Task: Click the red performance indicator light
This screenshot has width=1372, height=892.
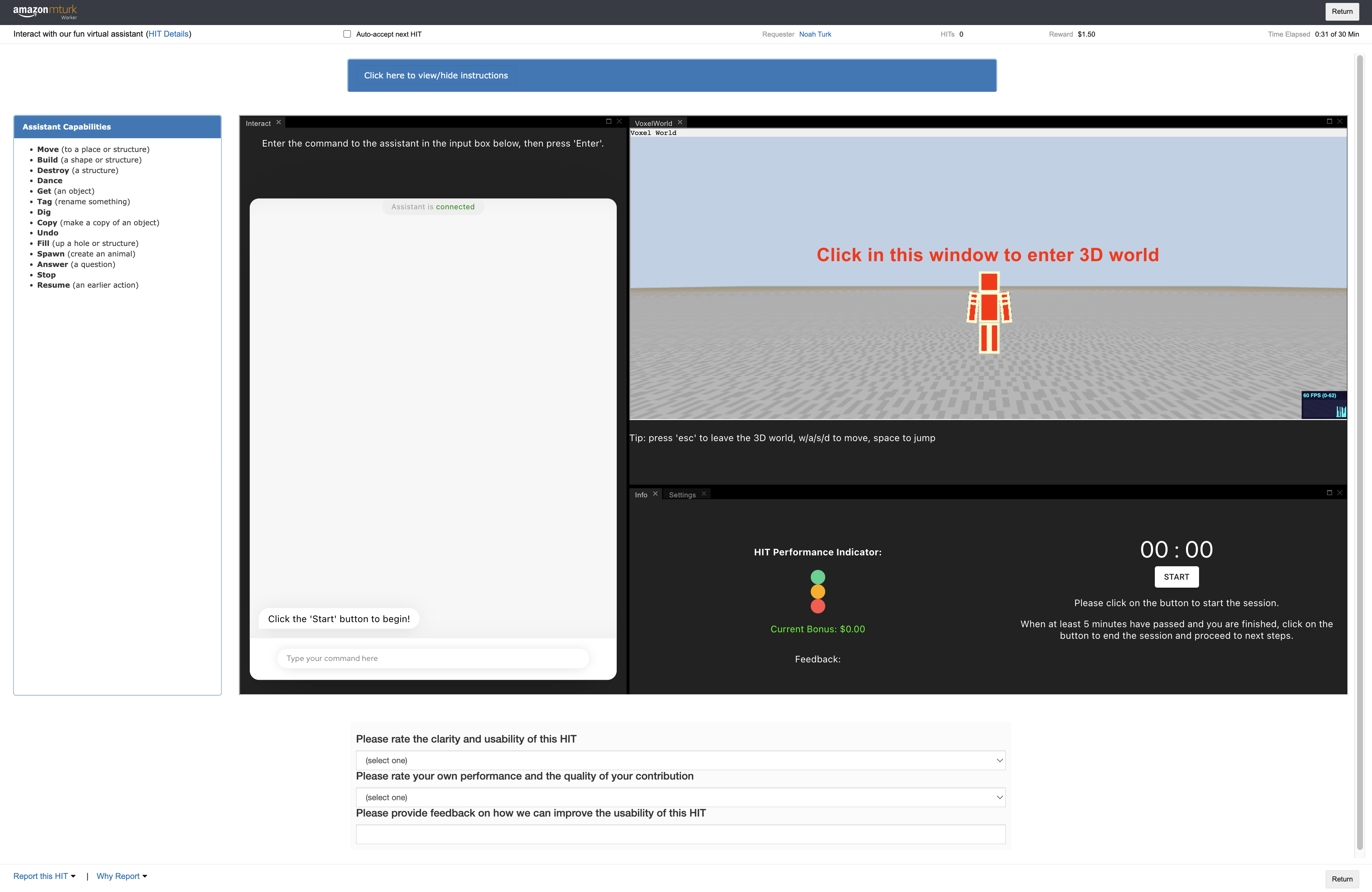Action: (x=818, y=606)
